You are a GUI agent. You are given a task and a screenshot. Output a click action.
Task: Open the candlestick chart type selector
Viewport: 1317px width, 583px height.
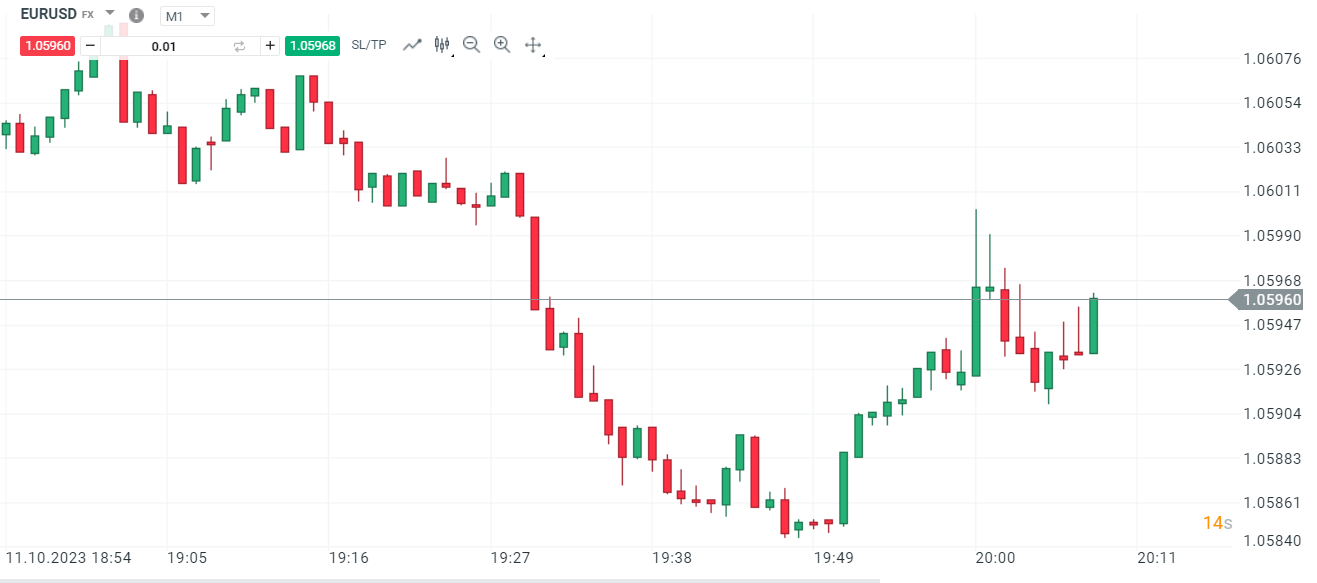[442, 45]
